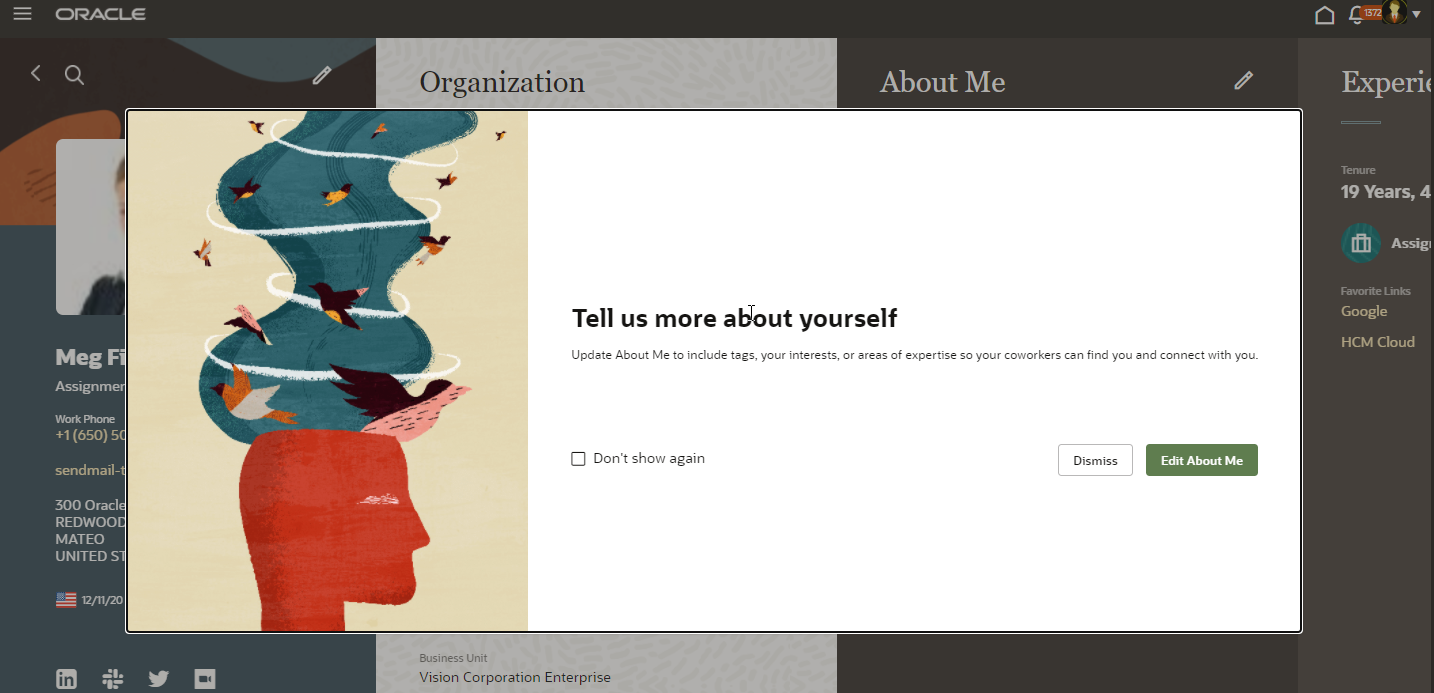Viewport: 1434px width, 693px height.
Task: Open the Google favorite link
Action: [1364, 311]
